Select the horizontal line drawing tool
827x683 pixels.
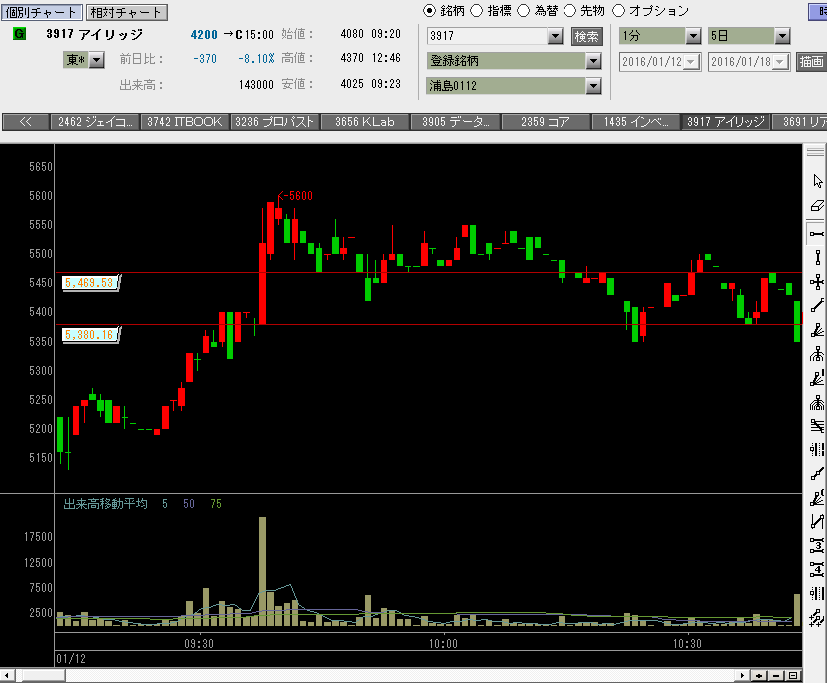[817, 233]
